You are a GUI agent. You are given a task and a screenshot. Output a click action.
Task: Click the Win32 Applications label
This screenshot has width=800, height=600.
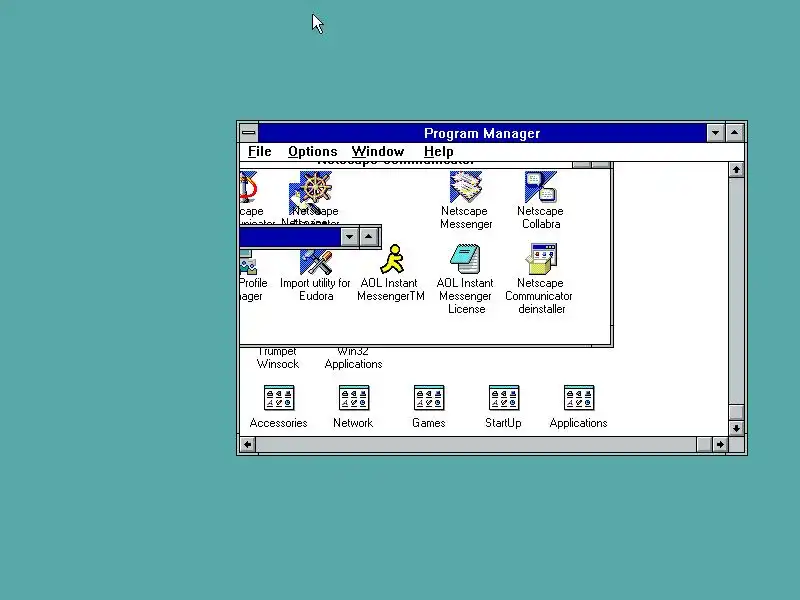[x=353, y=358]
